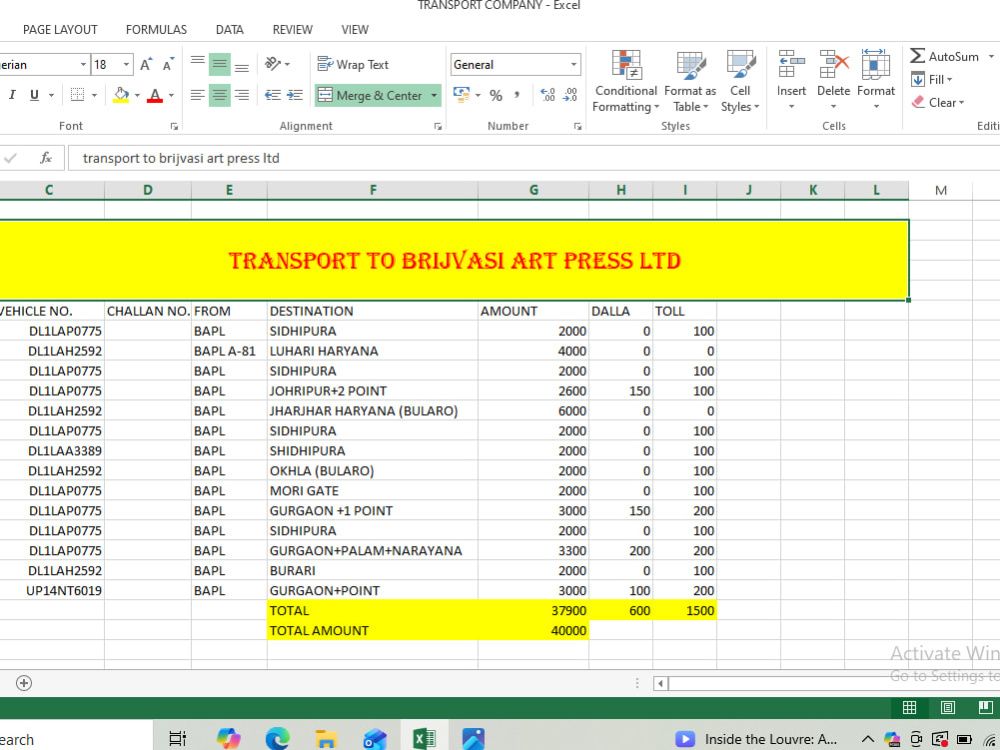Open the borders dropdown arrow

94,96
